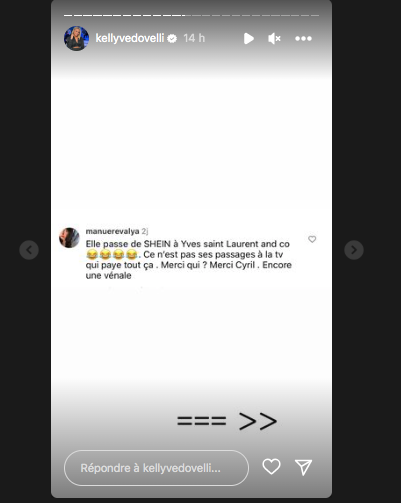Open kellyvedovelli's profile picture
This screenshot has width=401, height=503.
(76, 38)
